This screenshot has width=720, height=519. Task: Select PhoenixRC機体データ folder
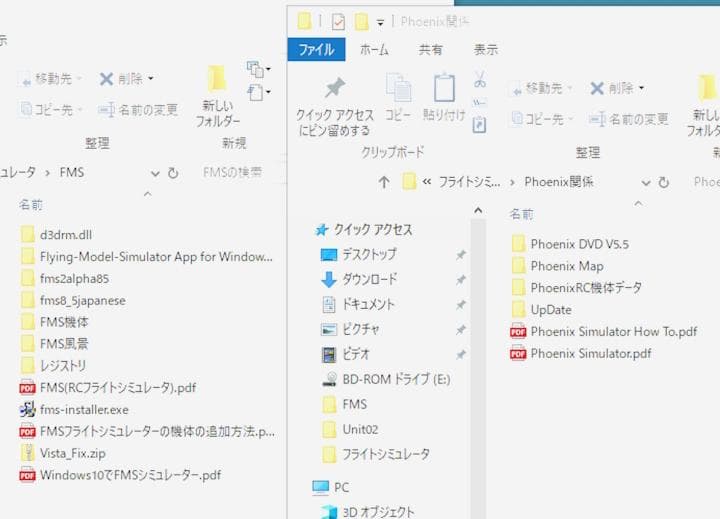pyautogui.click(x=576, y=288)
